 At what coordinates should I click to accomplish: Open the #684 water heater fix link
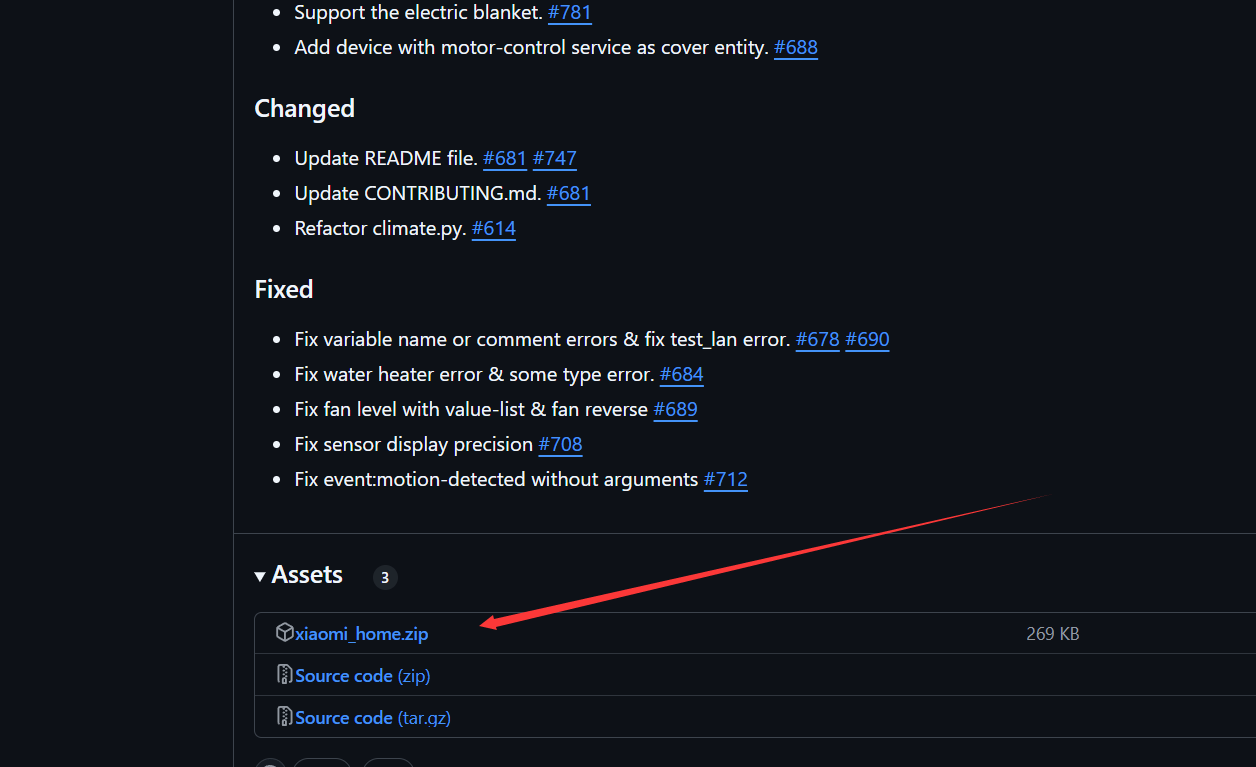682,374
